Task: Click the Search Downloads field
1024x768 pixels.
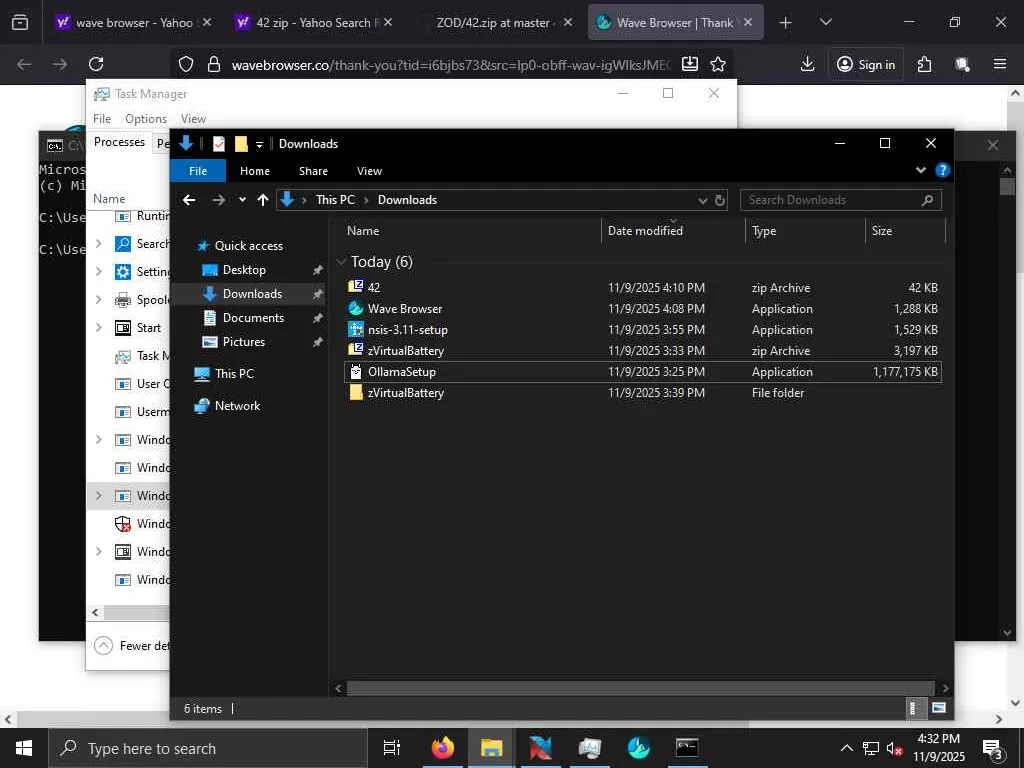Action: [x=840, y=200]
